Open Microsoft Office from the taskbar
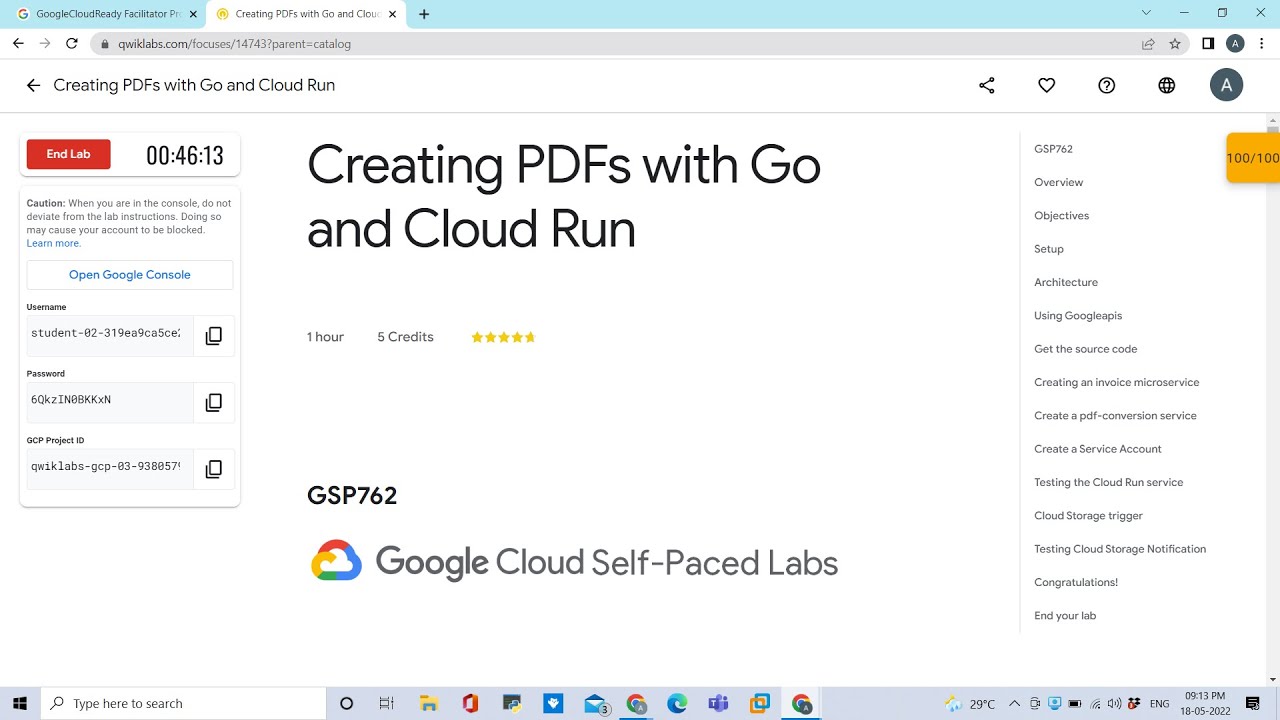 pos(470,704)
